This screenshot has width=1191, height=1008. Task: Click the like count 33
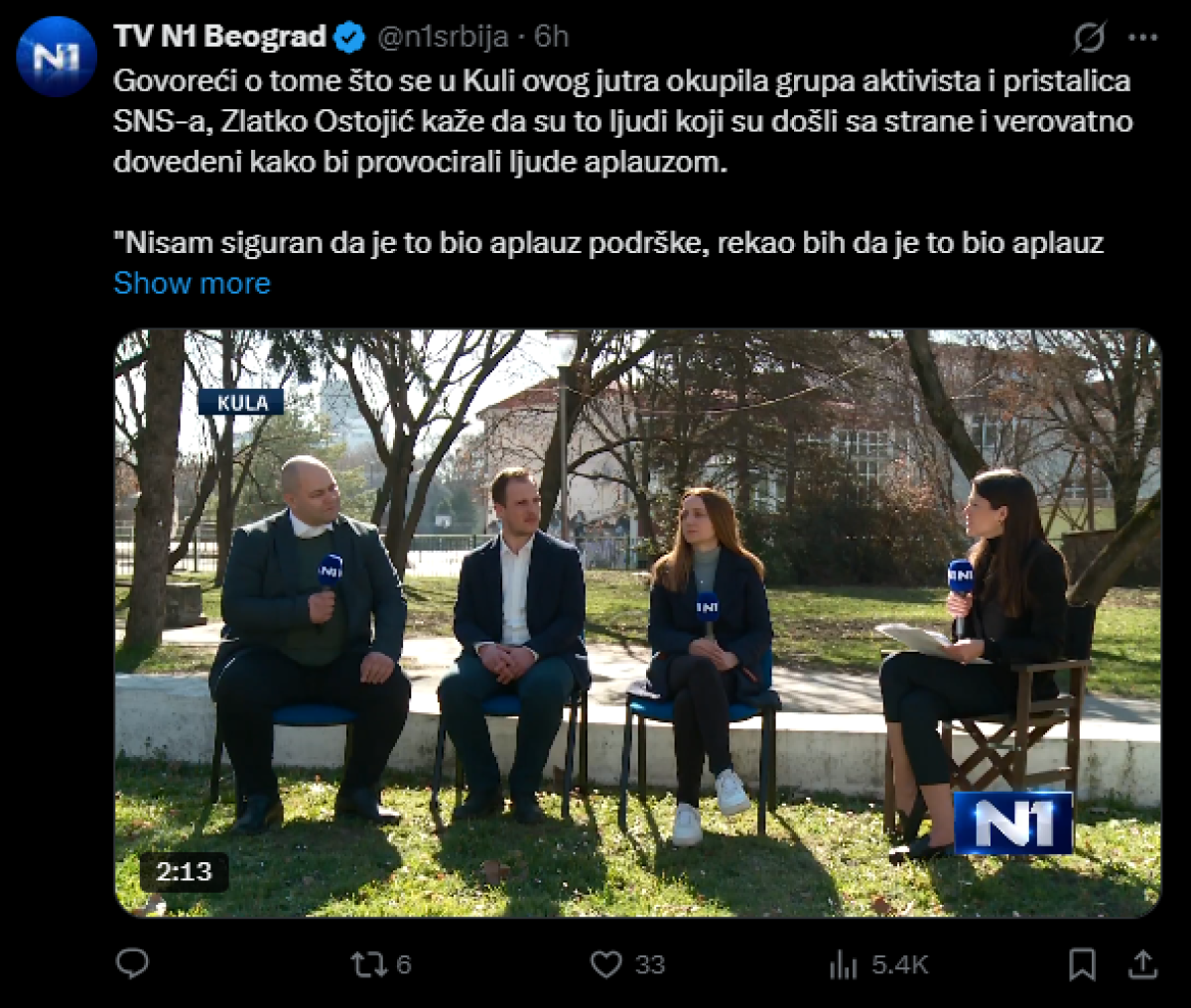650,964
